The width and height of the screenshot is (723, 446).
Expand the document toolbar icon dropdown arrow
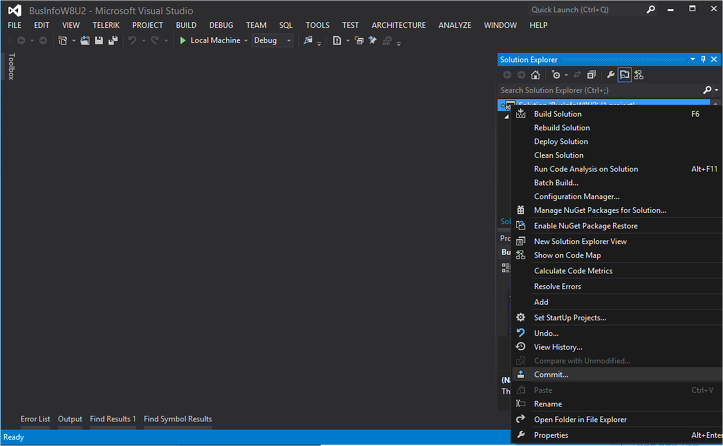348,41
